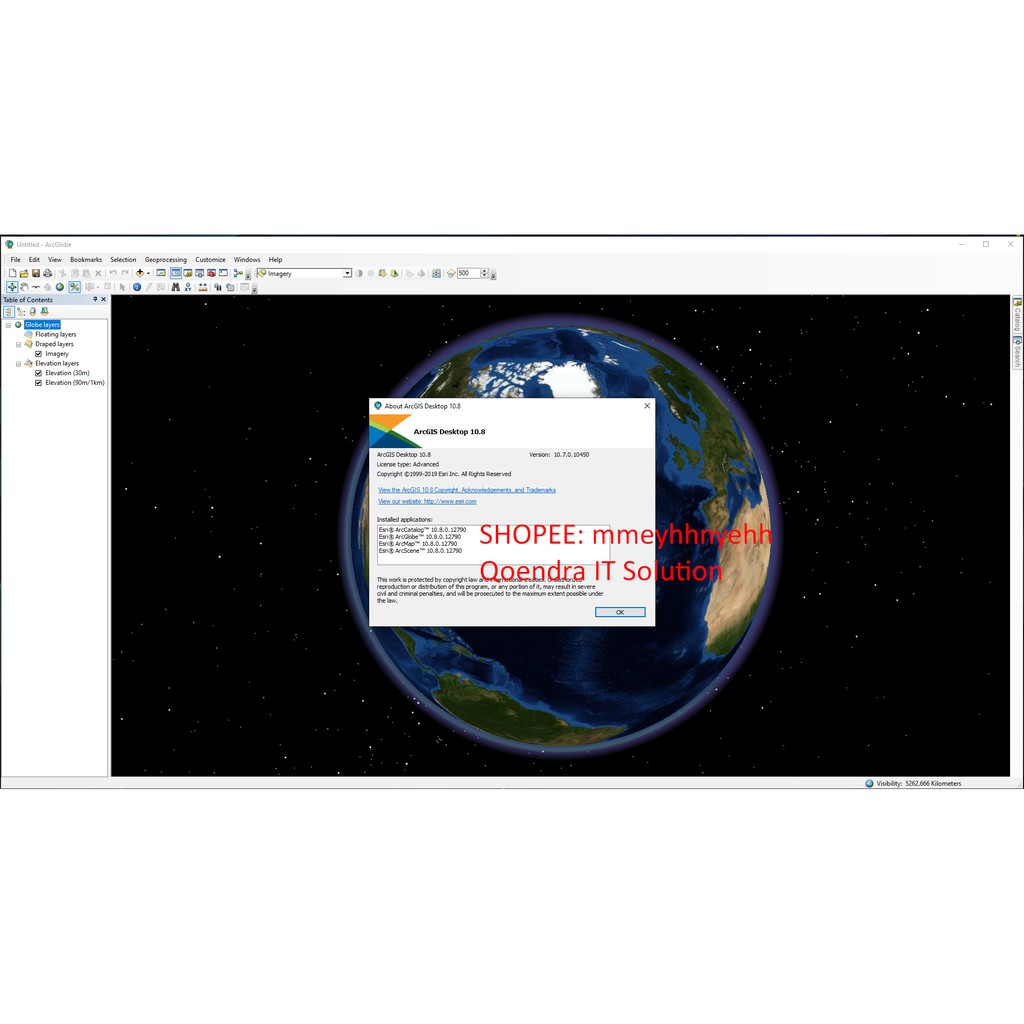Open the Customize menu
Viewport: 1024px width, 1024px height.
(x=210, y=259)
